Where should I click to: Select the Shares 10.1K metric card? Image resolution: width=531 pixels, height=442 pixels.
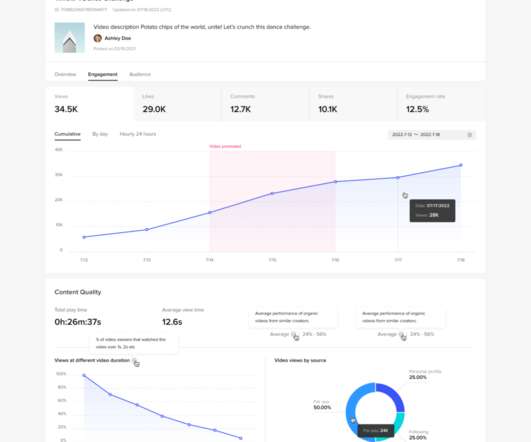[x=353, y=104]
